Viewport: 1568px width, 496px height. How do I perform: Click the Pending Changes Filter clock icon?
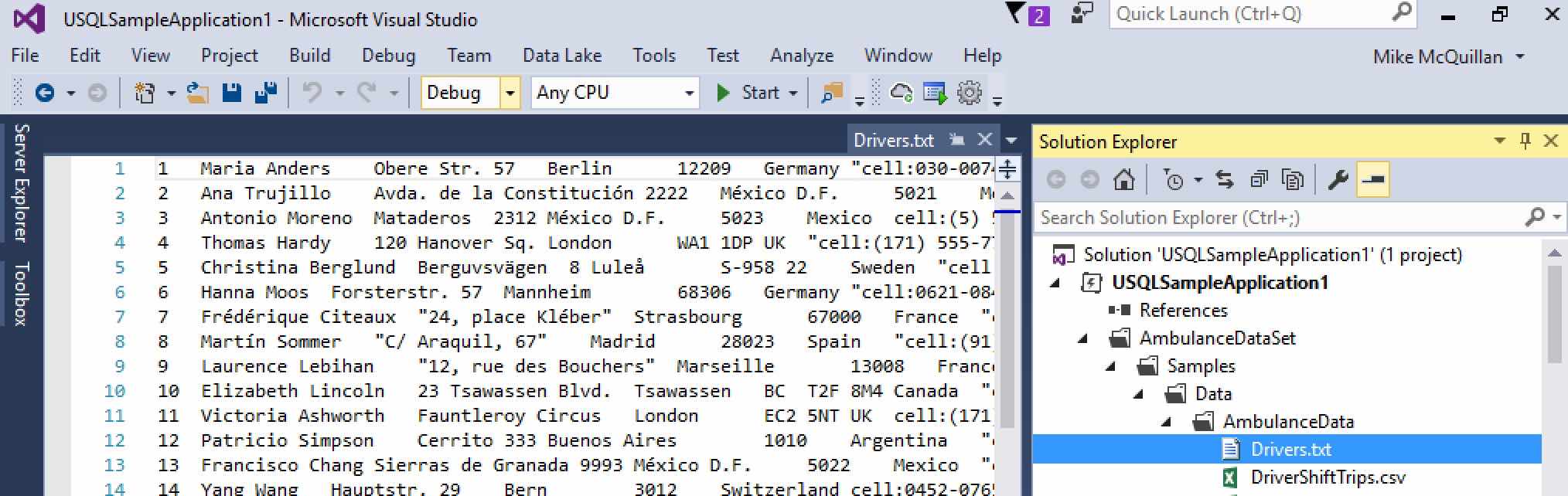point(1173,180)
